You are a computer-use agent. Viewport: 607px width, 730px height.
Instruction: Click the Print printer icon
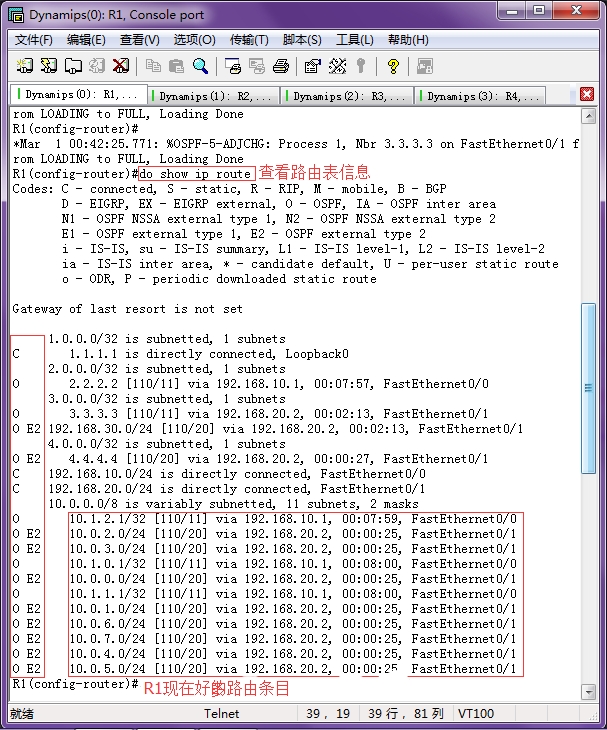[281, 66]
